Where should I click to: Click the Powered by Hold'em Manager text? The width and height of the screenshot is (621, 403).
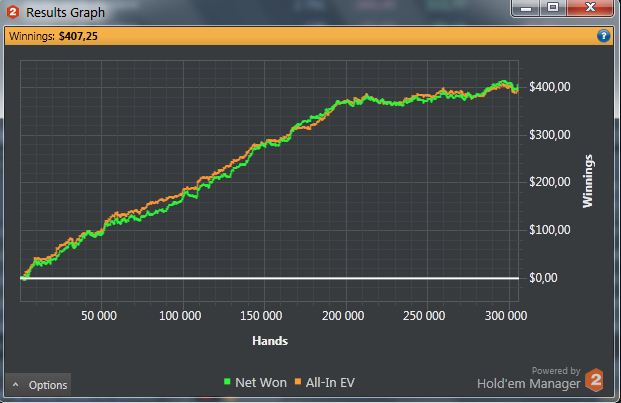pos(529,378)
